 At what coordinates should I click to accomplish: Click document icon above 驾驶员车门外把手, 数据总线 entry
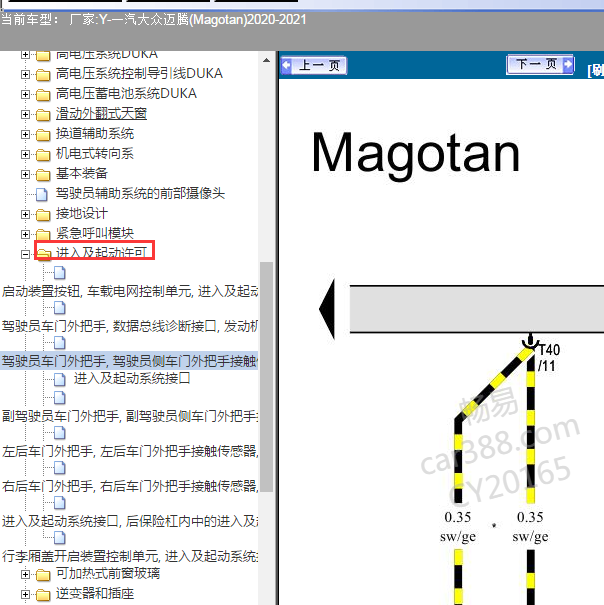pyautogui.click(x=59, y=308)
